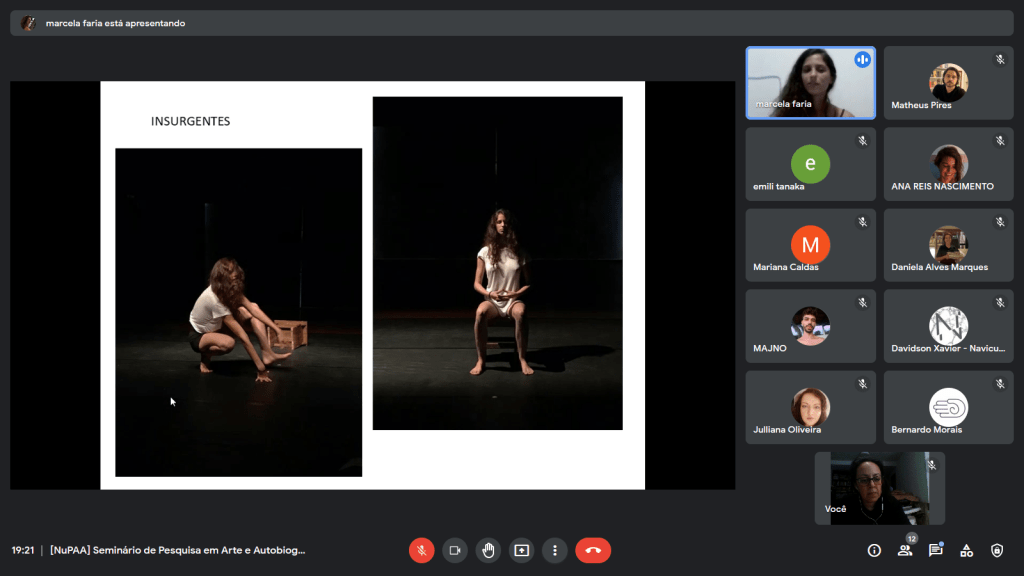Open the meeting details info icon
This screenshot has height=576, width=1024.
click(874, 550)
